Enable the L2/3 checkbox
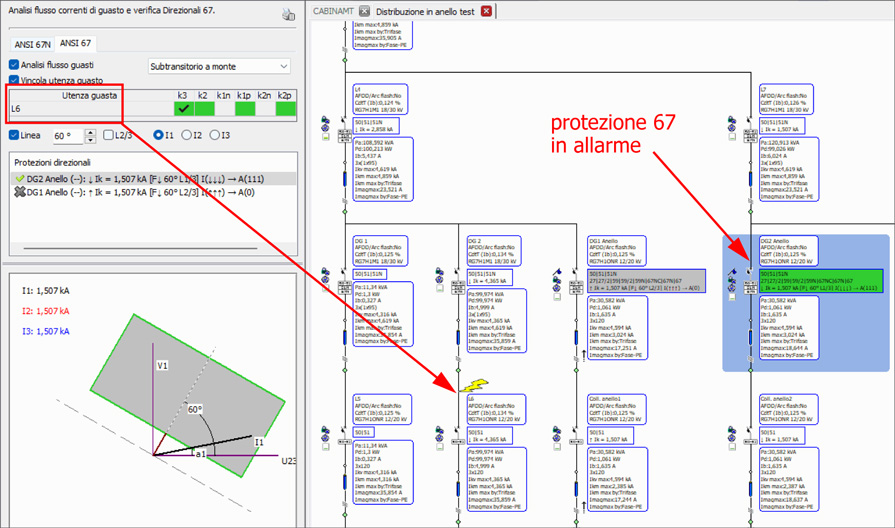895x528 pixels. click(x=108, y=135)
